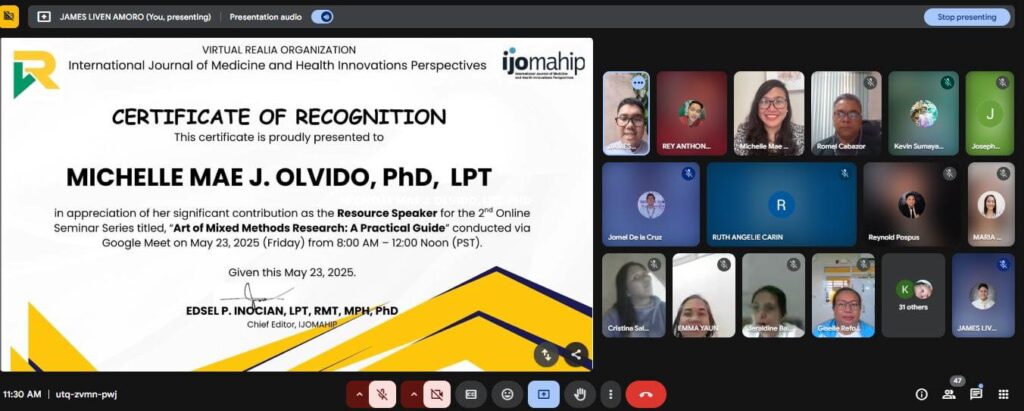Click the present screen share button
Screen dimensions: 1024x411
coord(543,394)
